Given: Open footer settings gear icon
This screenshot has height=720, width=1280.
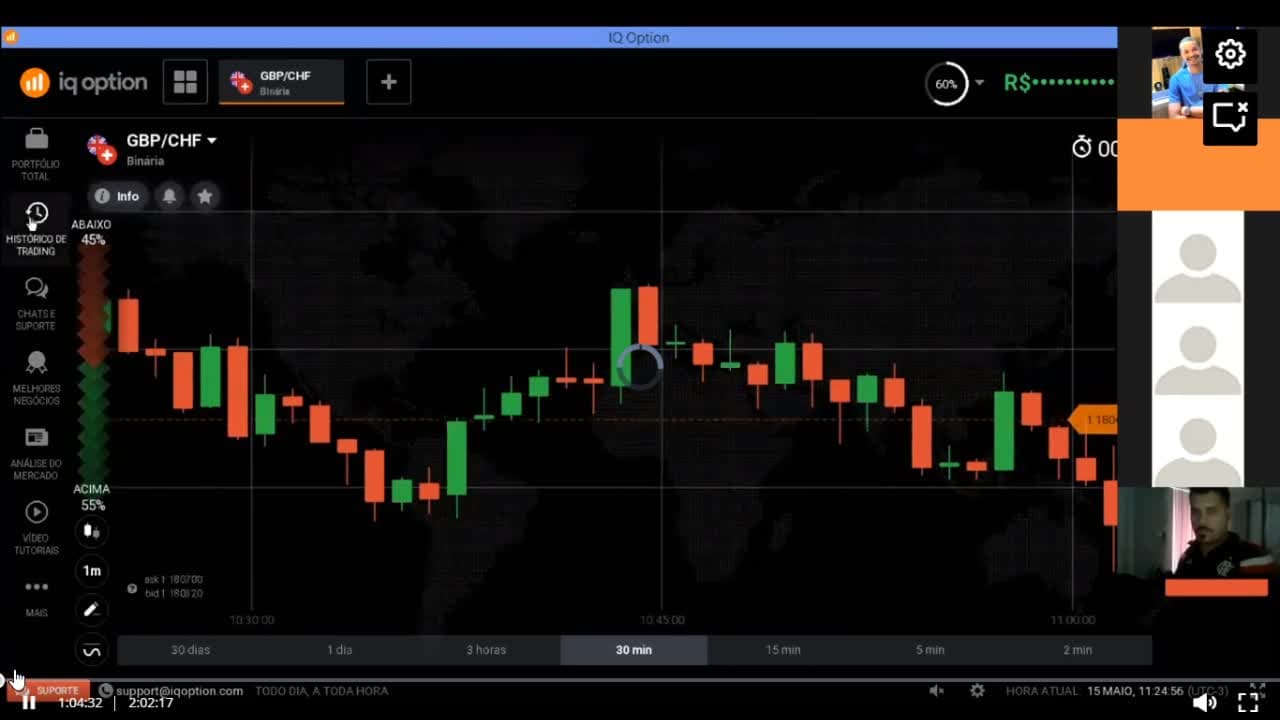Looking at the screenshot, I should pos(977,691).
